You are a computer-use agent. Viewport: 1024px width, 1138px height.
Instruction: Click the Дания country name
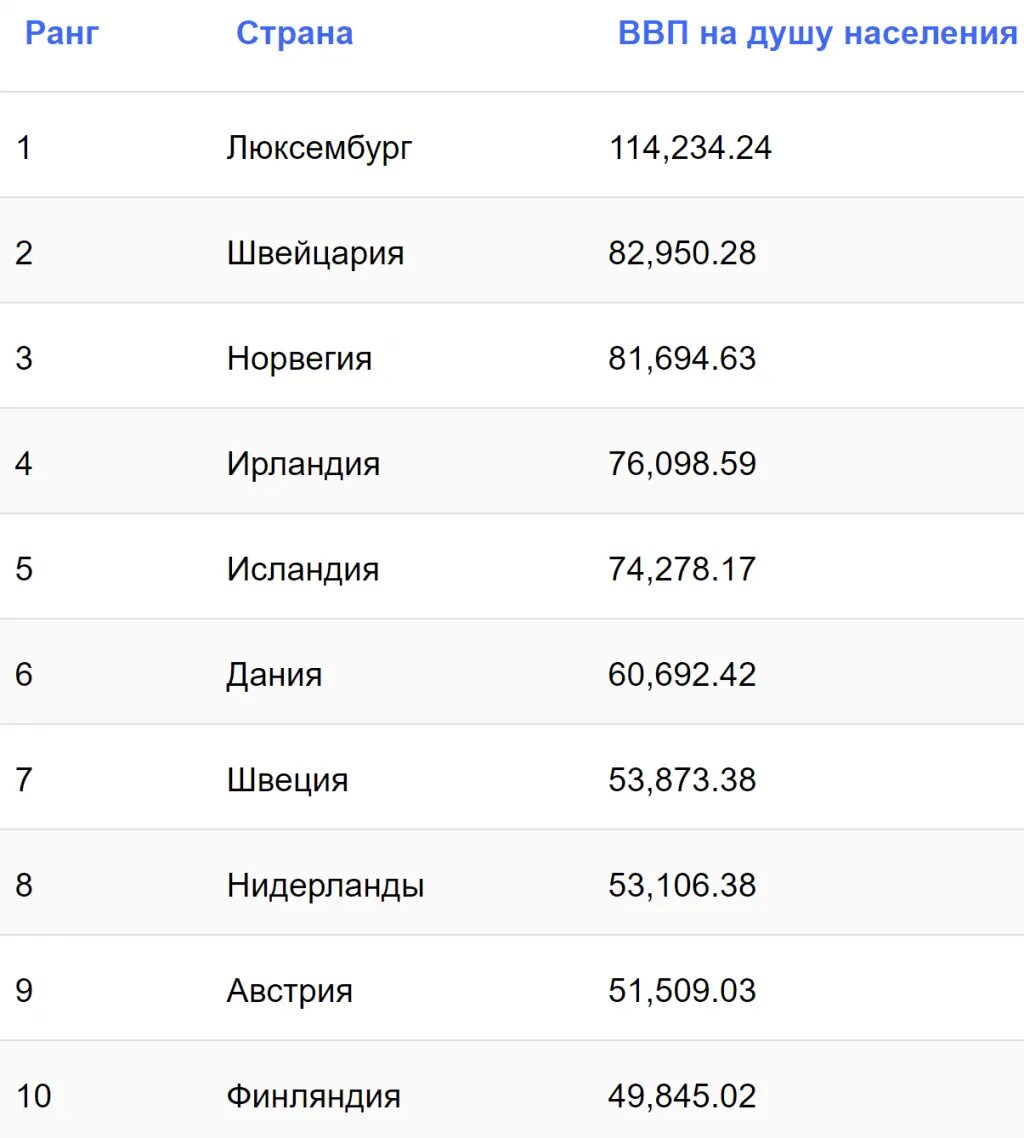point(274,674)
